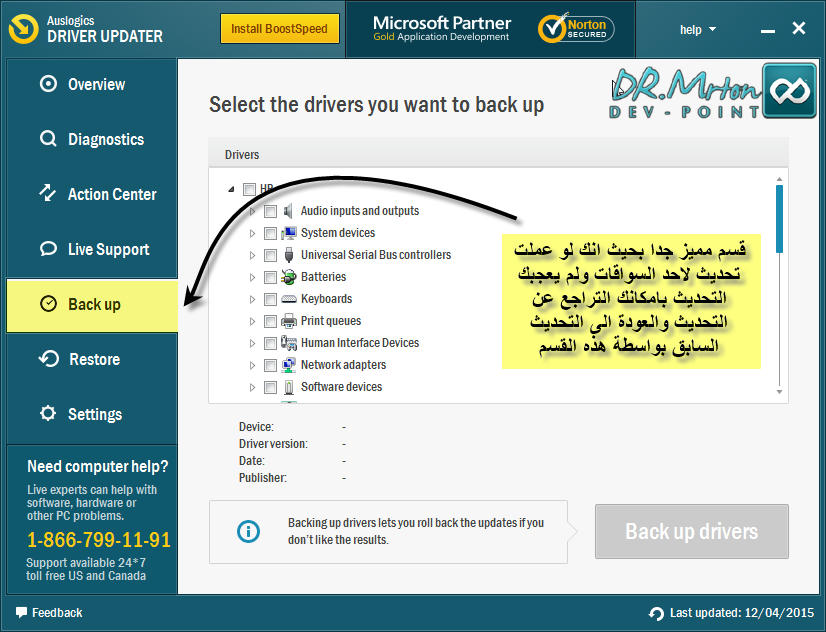
Task: Click the Feedback chat icon in status bar
Action: [21, 613]
